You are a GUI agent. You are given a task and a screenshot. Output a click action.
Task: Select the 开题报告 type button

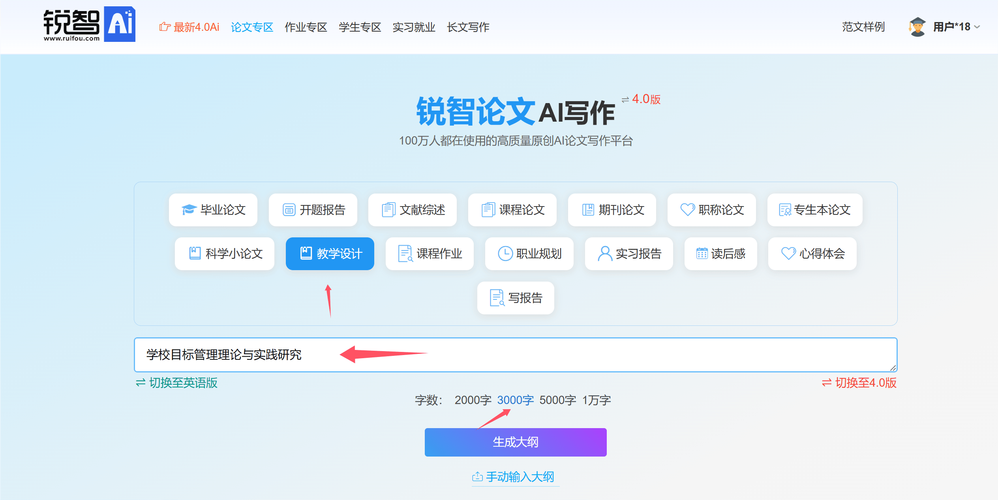click(313, 210)
